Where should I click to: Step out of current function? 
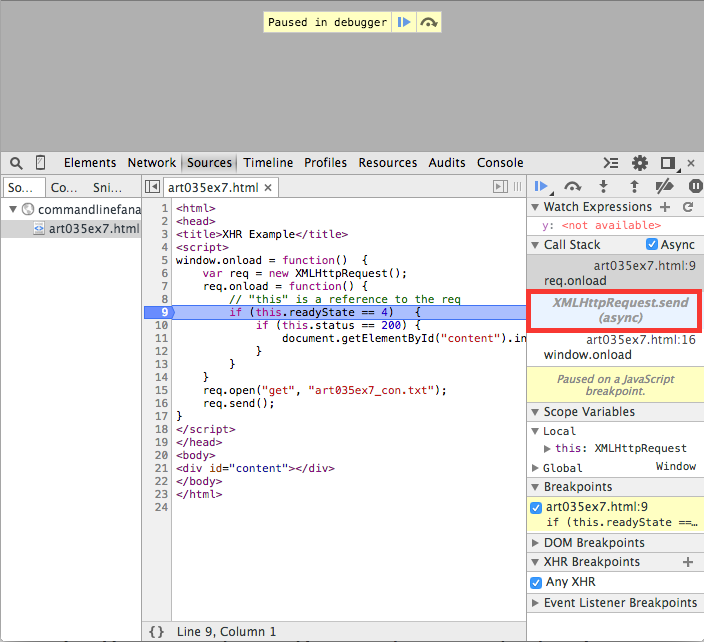(634, 186)
